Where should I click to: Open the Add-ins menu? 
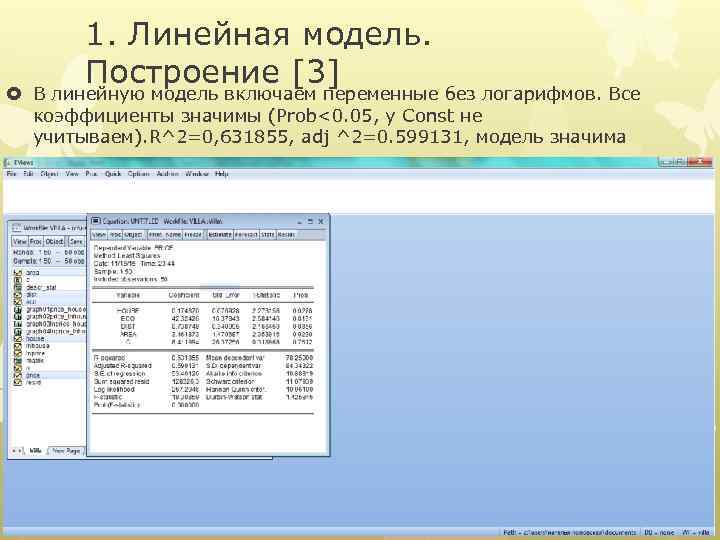pyautogui.click(x=168, y=174)
